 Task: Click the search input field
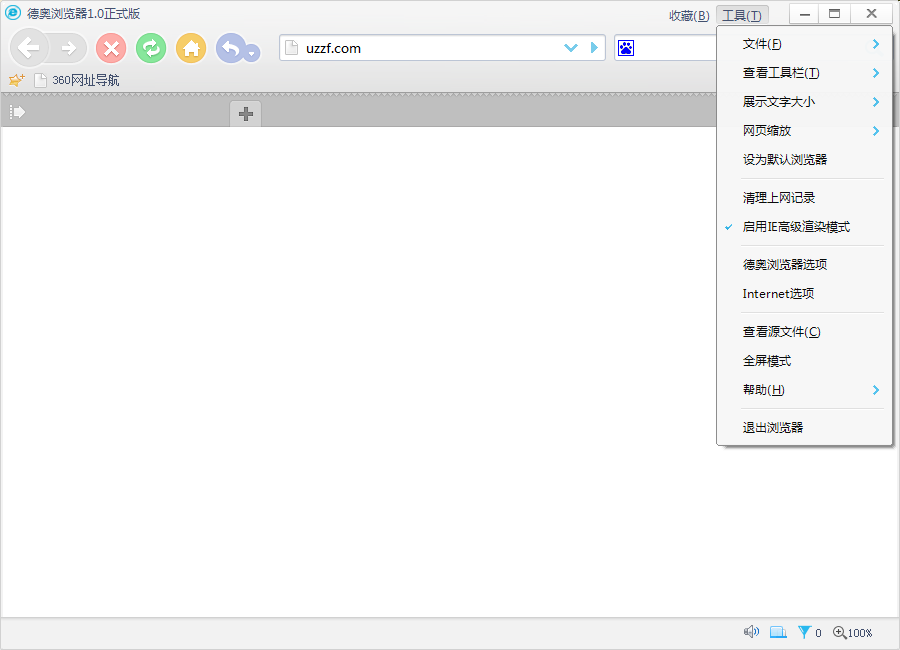click(676, 48)
